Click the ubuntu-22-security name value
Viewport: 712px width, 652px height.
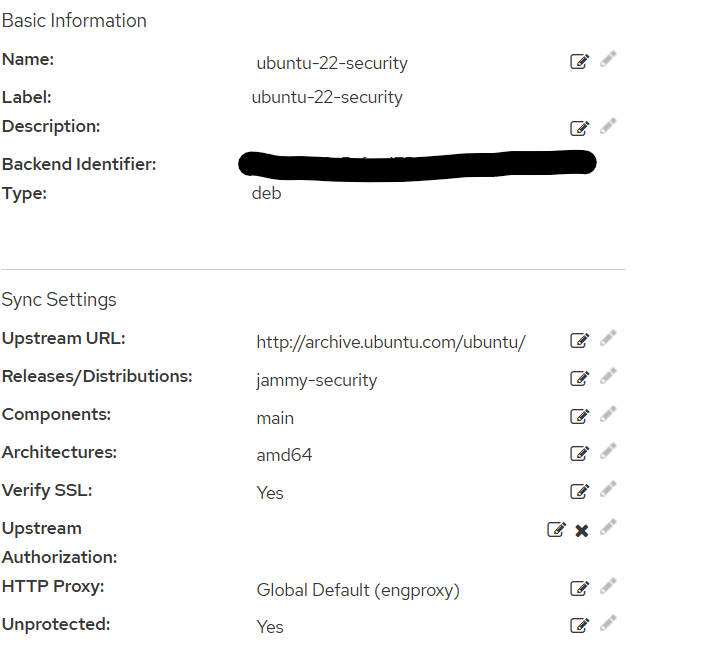332,63
